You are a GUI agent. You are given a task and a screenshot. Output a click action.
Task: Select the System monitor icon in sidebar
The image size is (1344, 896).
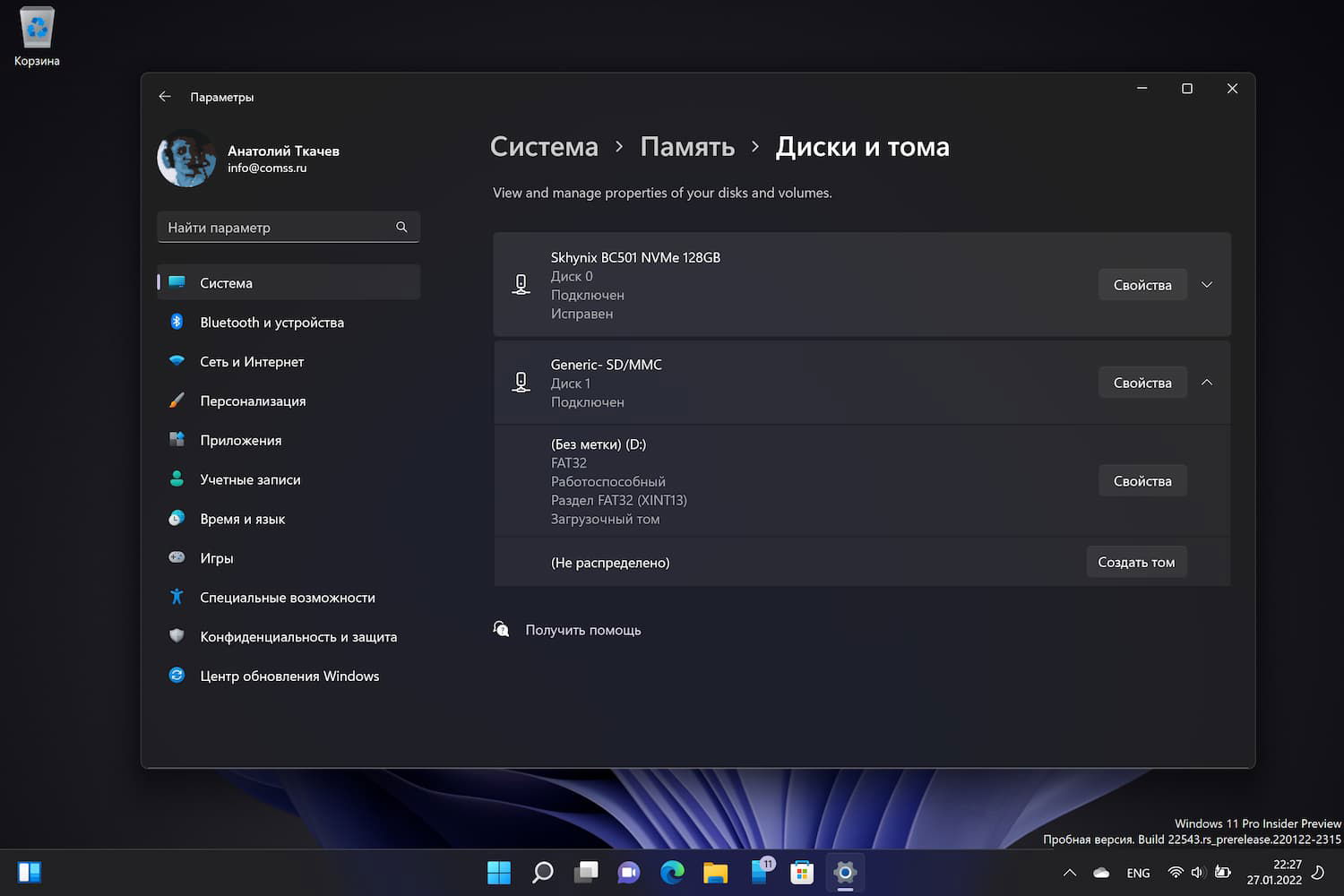click(x=177, y=282)
